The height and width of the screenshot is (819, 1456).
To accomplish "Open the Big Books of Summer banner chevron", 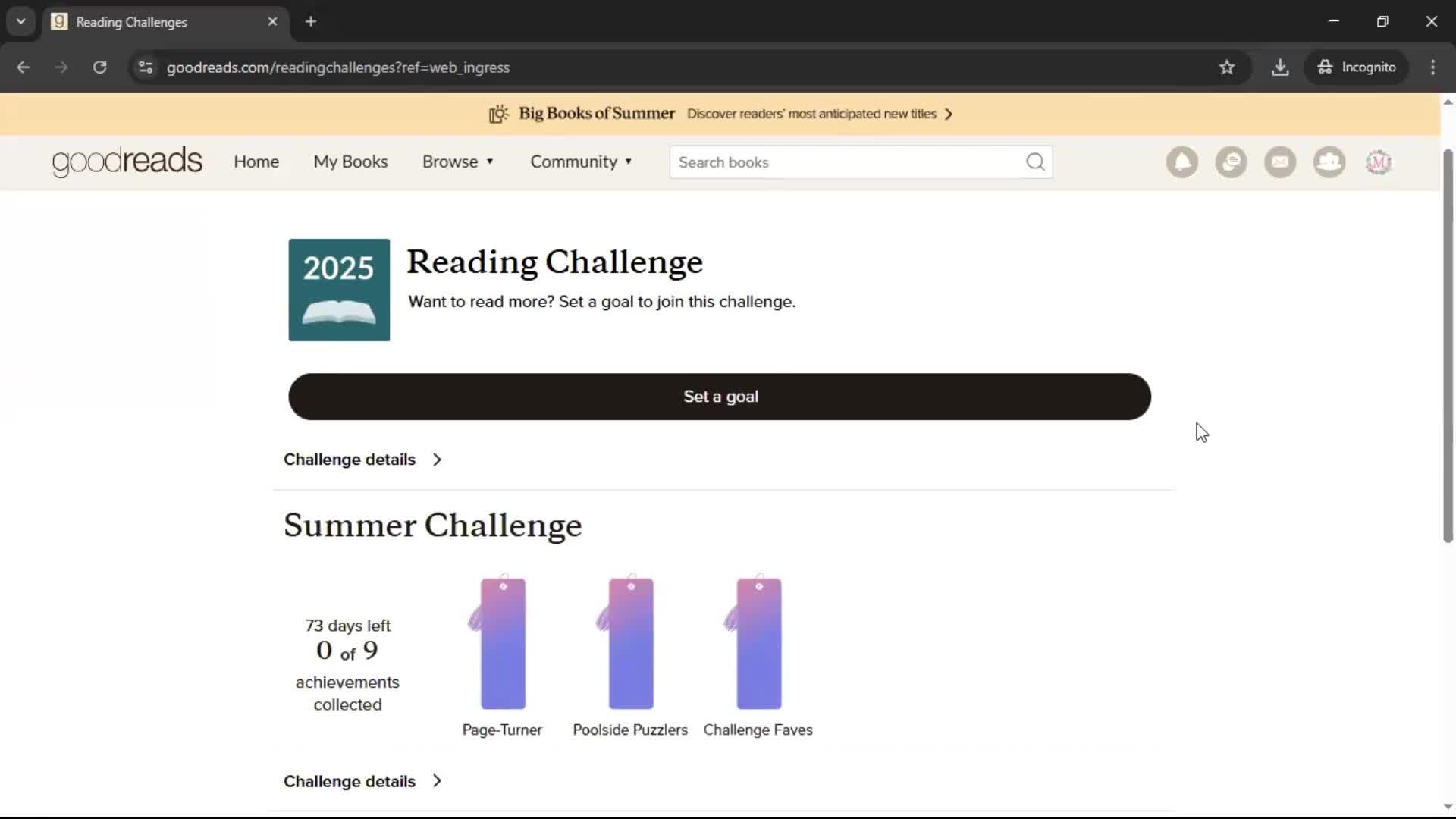I will click(949, 114).
